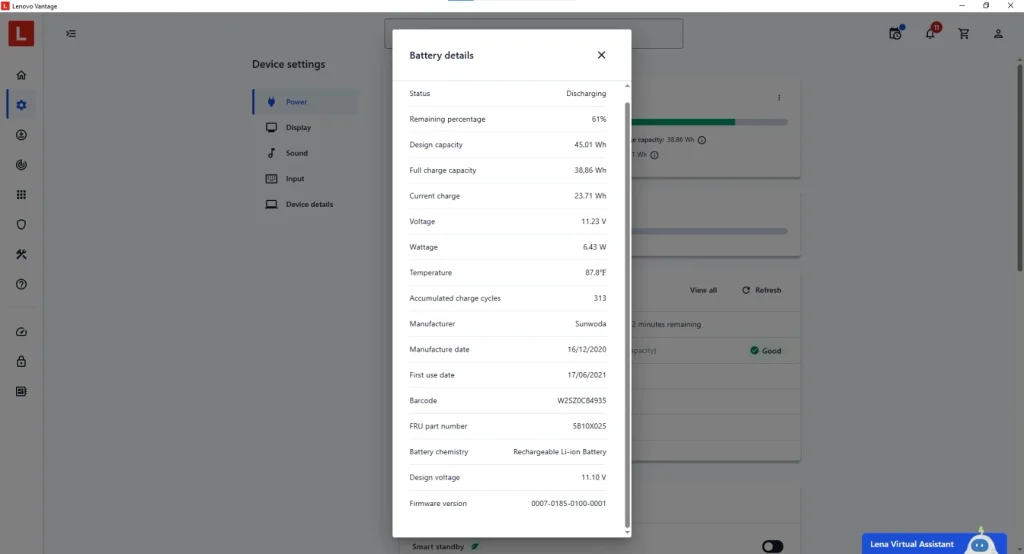The height and width of the screenshot is (554, 1024).
Task: Click the Lenovo L logo
Action: (x=21, y=33)
